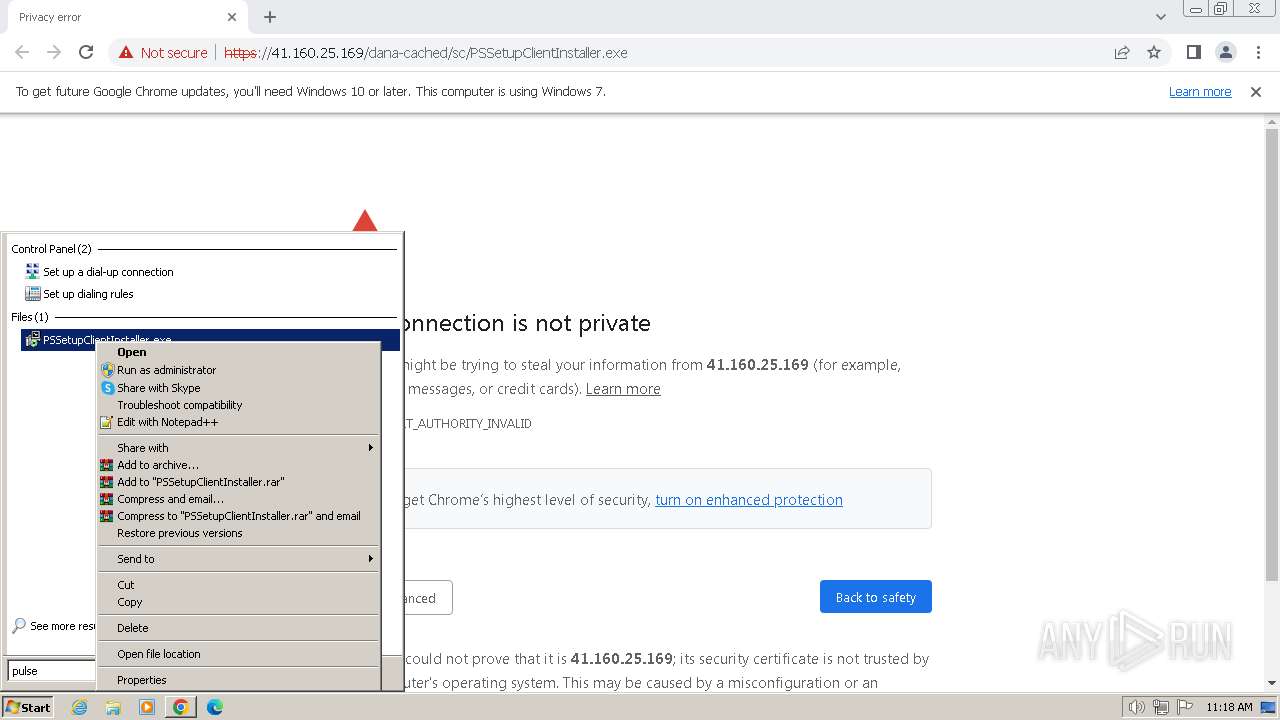Expand the Send to submenu
The image size is (1280, 720).
(x=239, y=559)
